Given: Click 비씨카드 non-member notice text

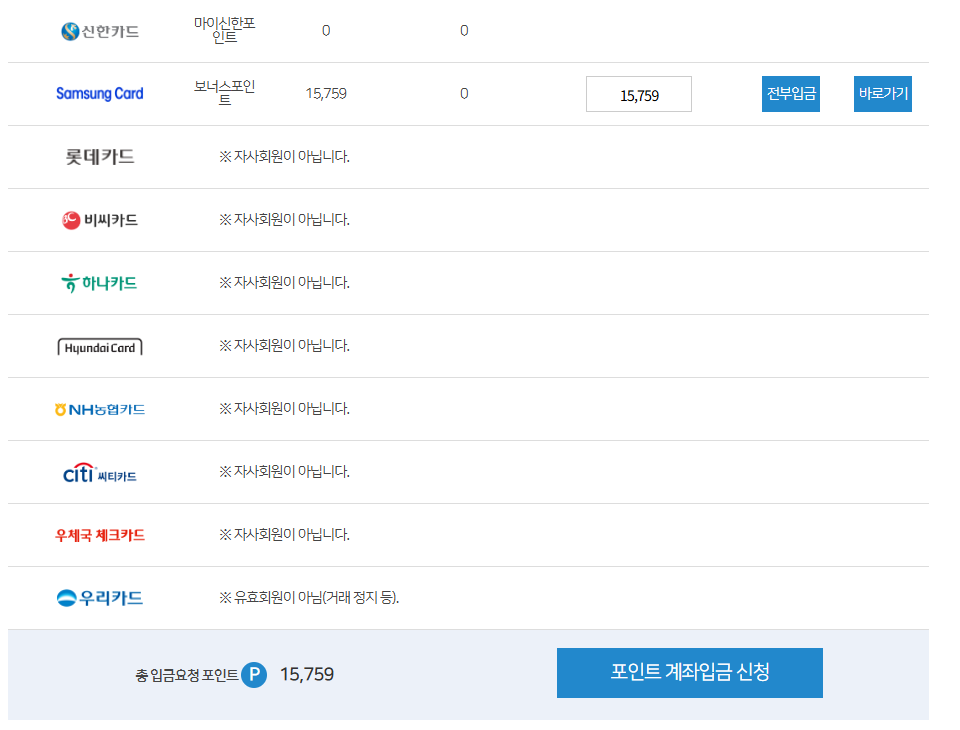Looking at the screenshot, I should (x=284, y=220).
